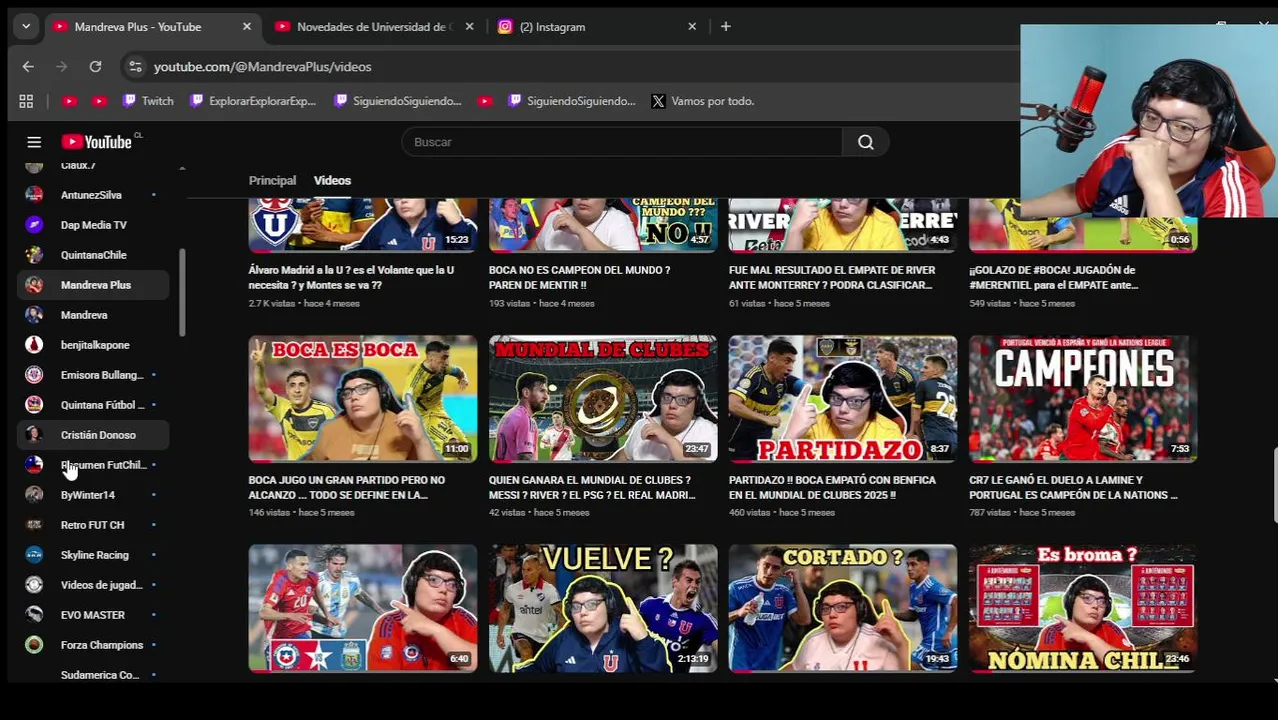Open title CR7 LE GANÓ EL DUELO A LAMINE

pyautogui.click(x=1073, y=487)
